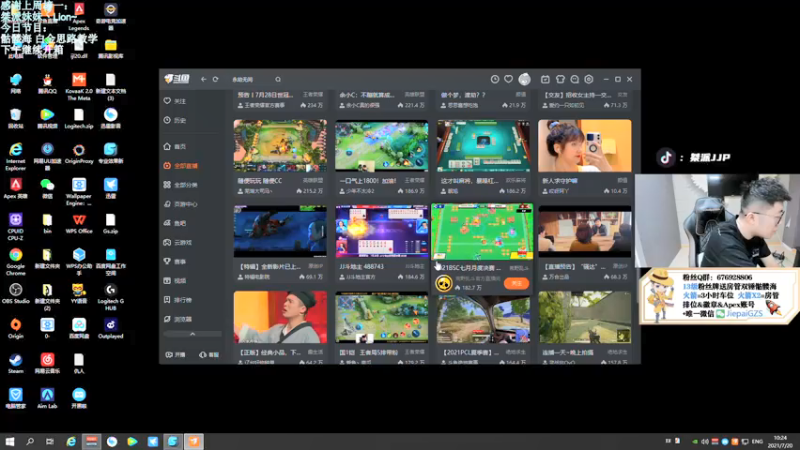800x450 pixels.
Task: Open 云游戏 in the Douyu sidebar
Action: 178,242
